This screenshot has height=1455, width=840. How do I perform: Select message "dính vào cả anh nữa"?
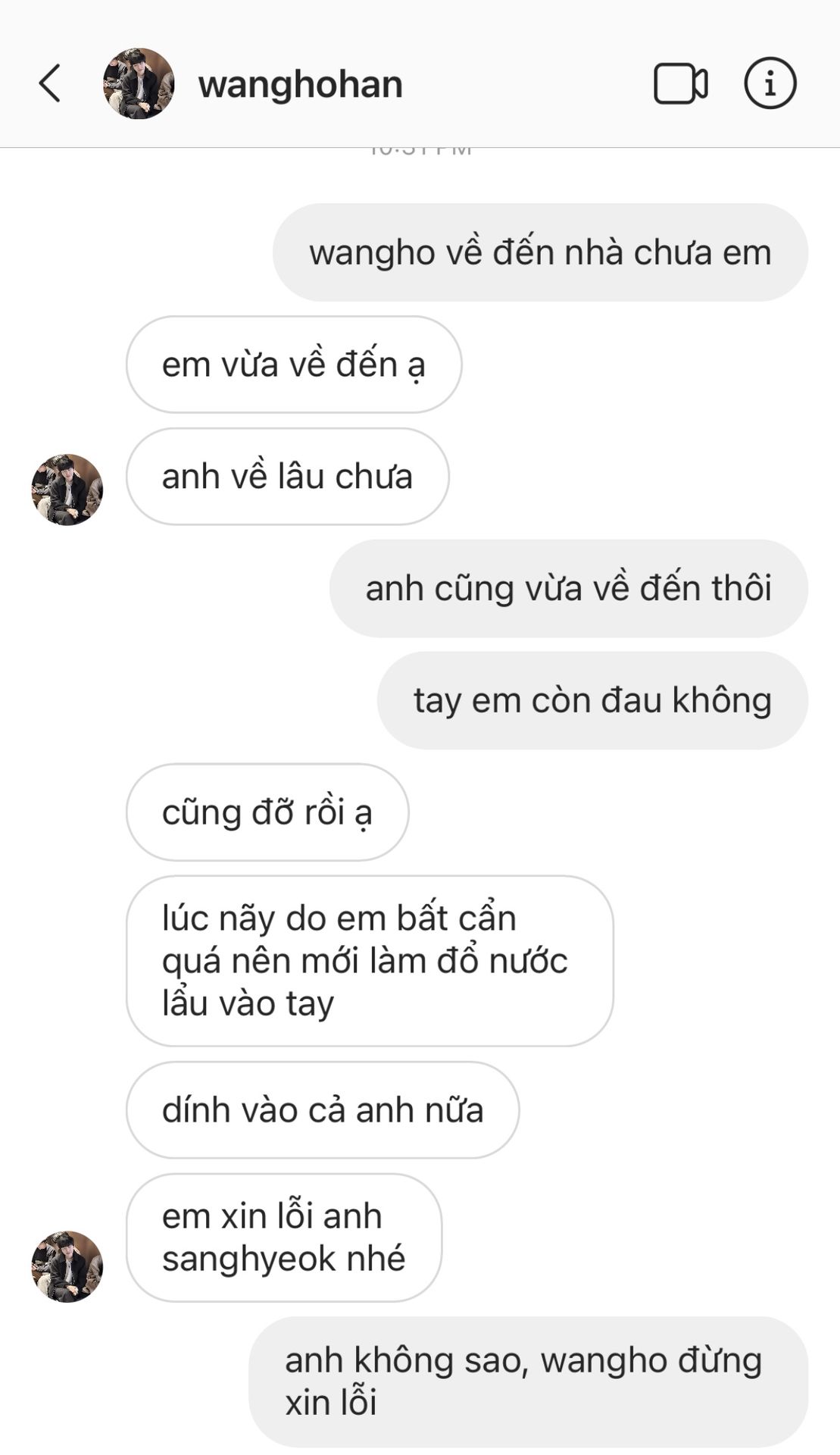(x=323, y=1110)
